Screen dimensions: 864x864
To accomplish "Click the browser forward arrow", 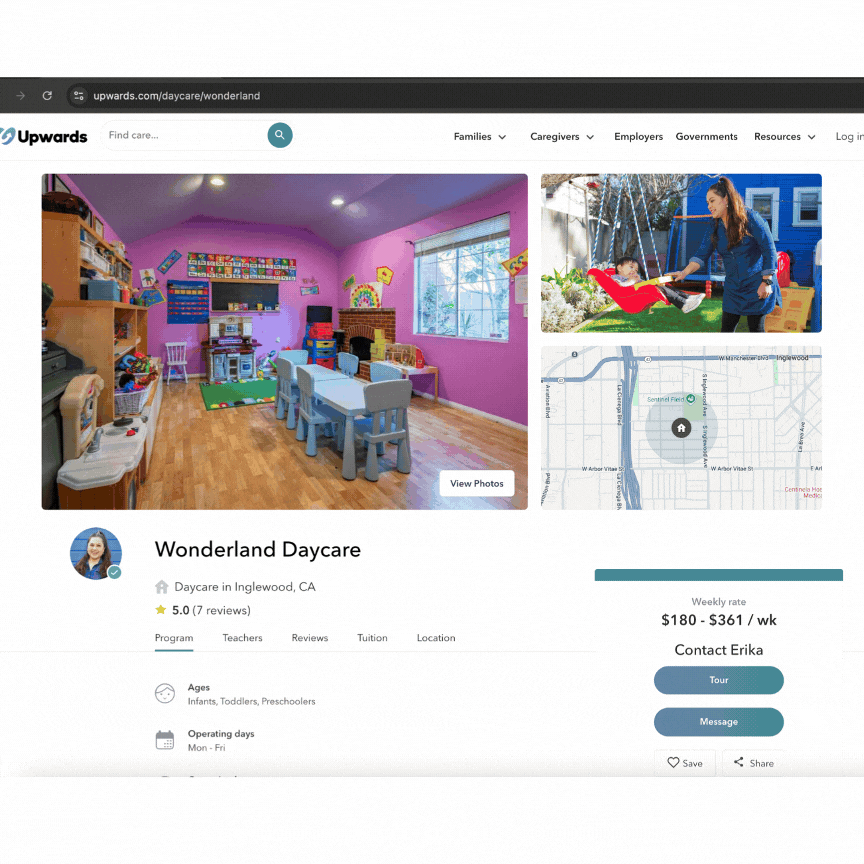I will point(21,95).
